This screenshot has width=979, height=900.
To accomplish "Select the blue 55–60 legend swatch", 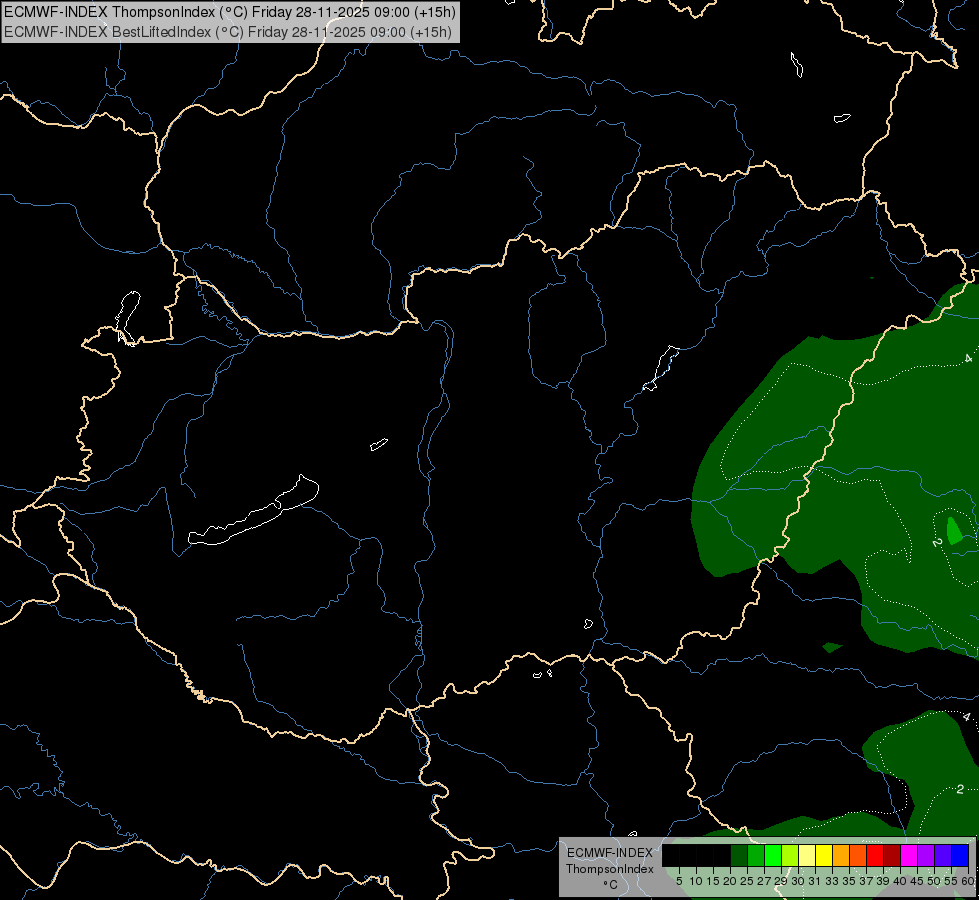I will tap(960, 855).
